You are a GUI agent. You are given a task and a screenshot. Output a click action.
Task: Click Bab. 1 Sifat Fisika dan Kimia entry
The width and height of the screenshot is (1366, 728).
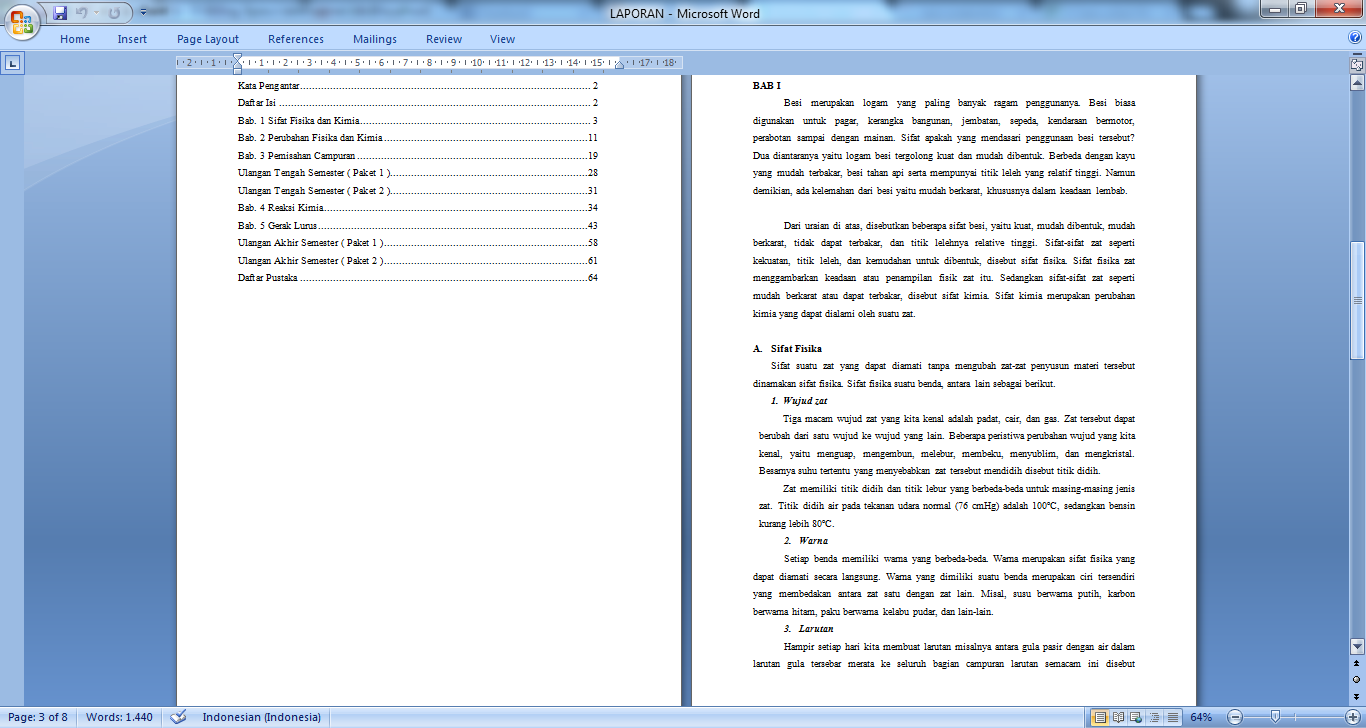click(x=418, y=120)
